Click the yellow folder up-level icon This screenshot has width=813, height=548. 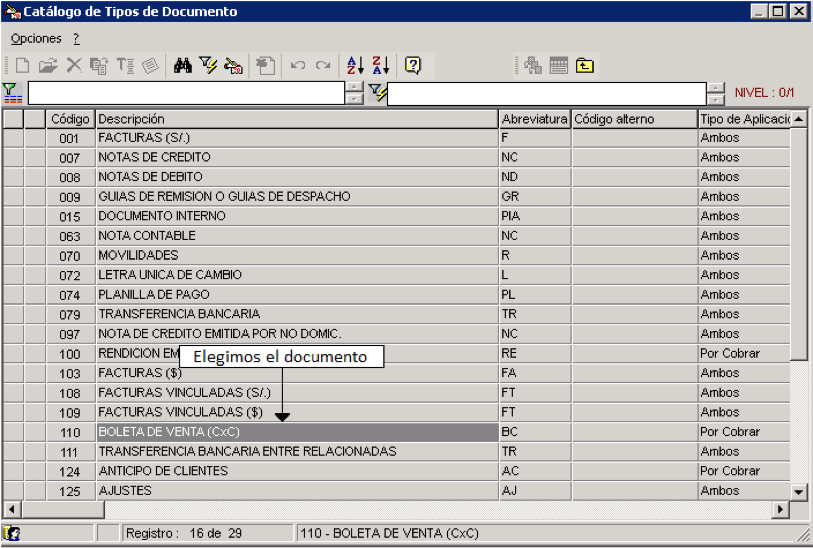coord(584,65)
